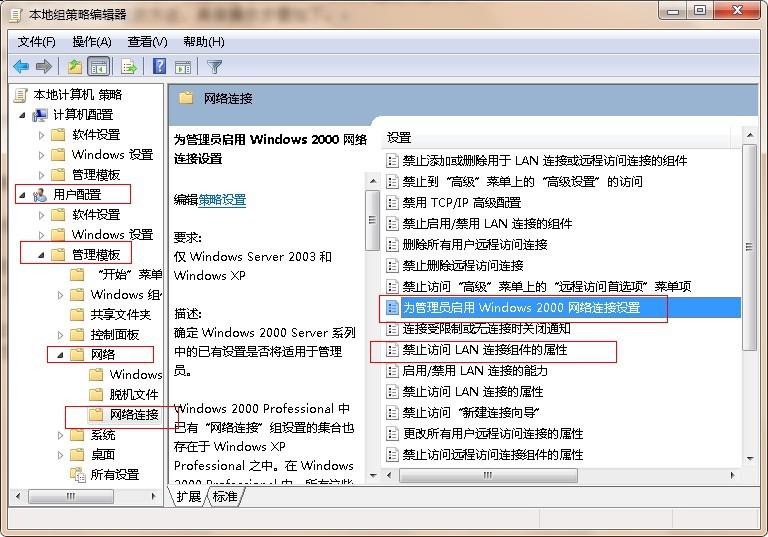Open the 查看(V) menu
Viewport: 768px width, 537px height.
pos(147,41)
